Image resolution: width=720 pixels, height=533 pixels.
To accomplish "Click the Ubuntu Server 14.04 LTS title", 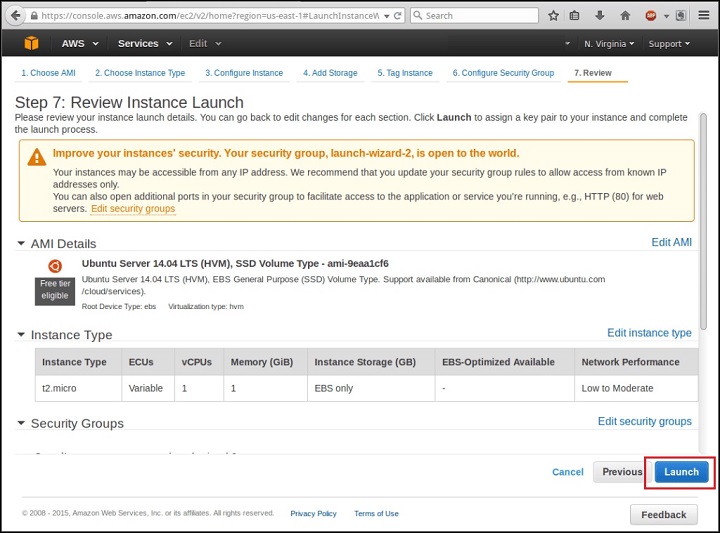I will [x=235, y=264].
